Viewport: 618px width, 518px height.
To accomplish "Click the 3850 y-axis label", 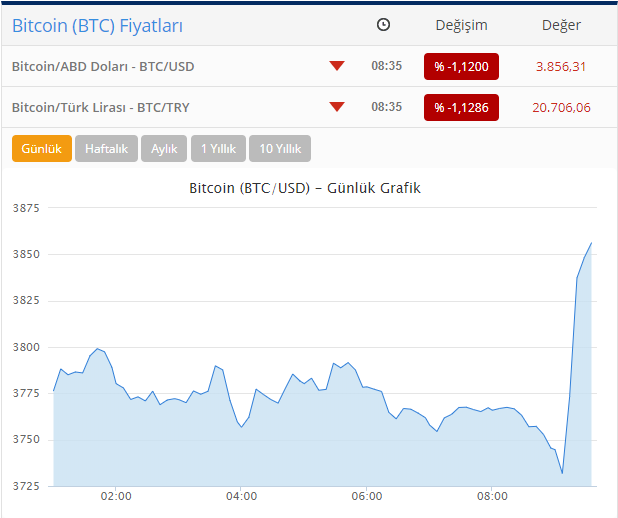I will (26, 254).
